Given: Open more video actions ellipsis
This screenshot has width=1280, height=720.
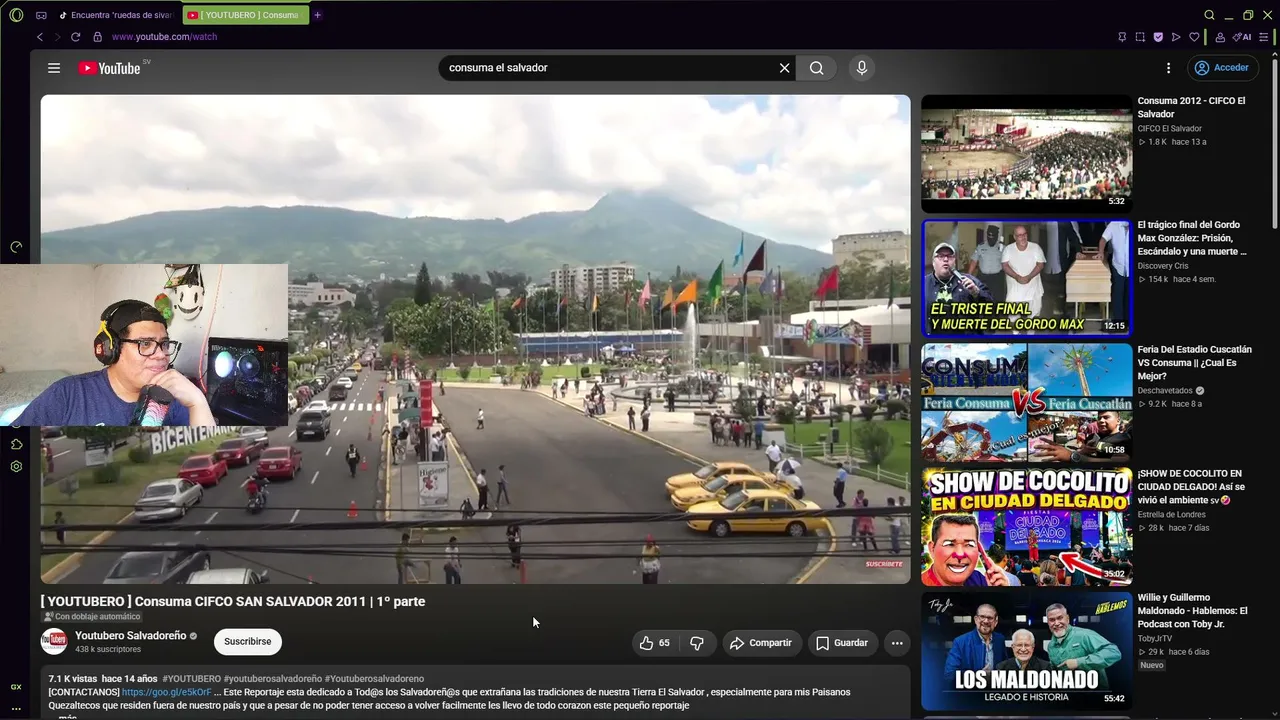Looking at the screenshot, I should point(897,643).
